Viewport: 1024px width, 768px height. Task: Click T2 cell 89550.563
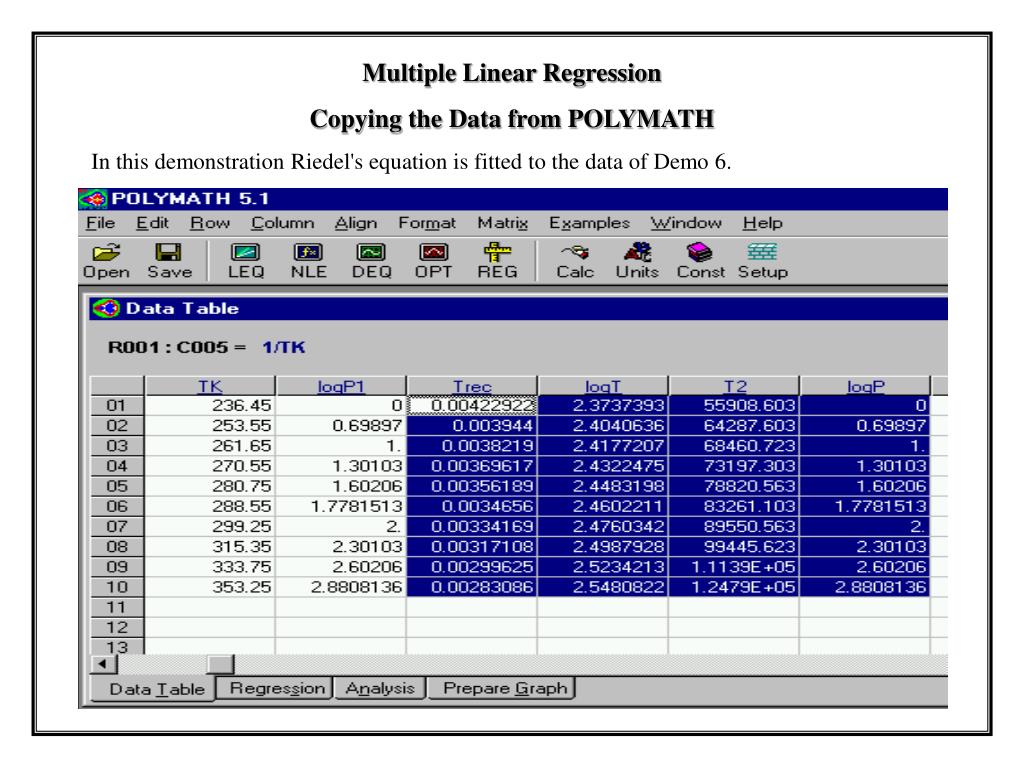tap(734, 526)
